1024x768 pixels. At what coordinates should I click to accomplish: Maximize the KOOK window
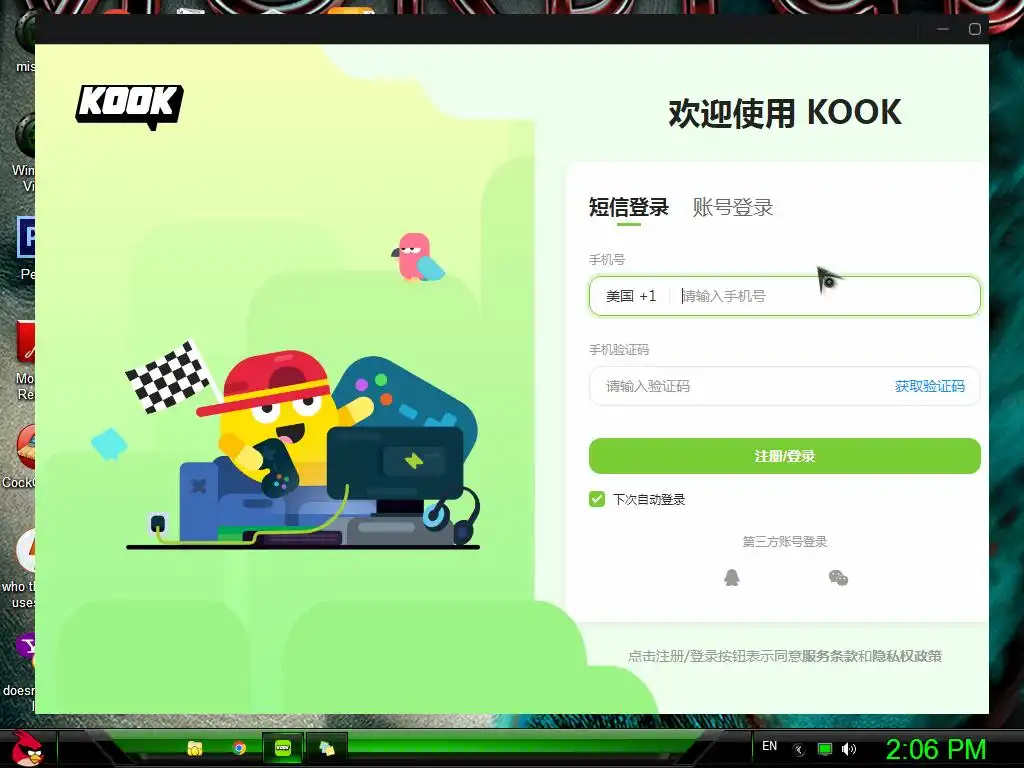974,29
